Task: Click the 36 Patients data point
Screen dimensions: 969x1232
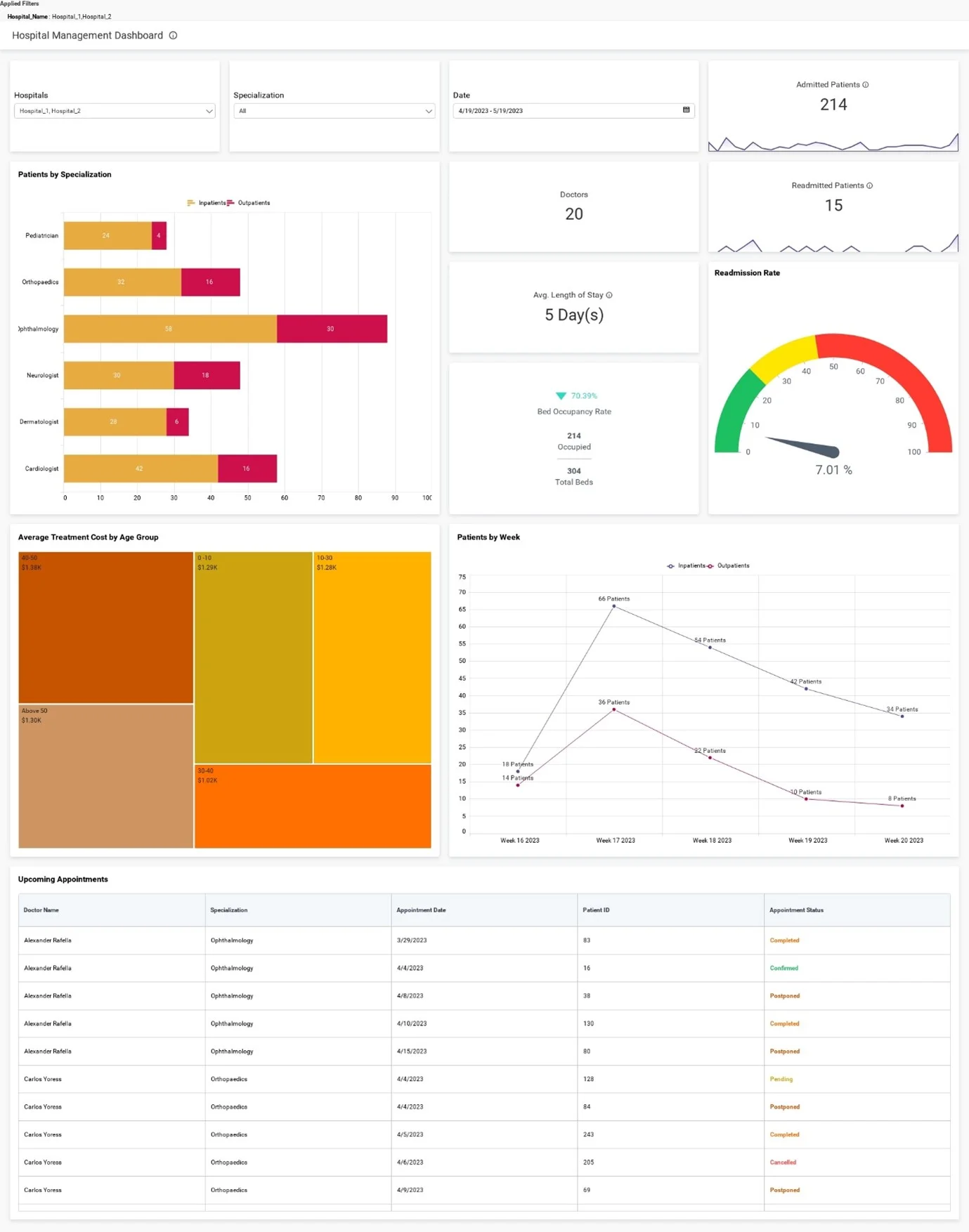Action: pos(614,709)
